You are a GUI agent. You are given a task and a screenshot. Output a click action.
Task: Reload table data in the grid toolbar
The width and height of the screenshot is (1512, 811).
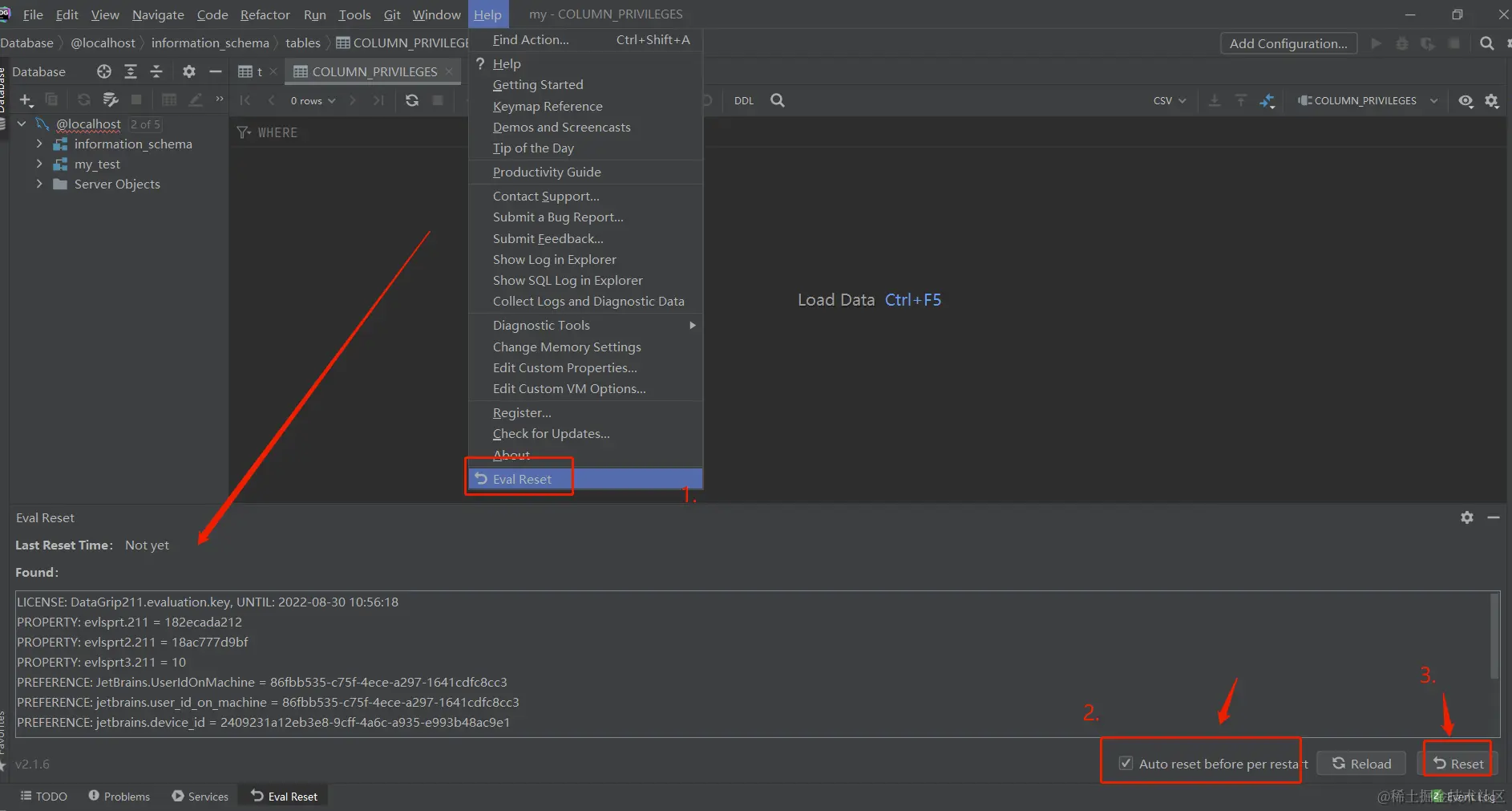click(412, 100)
